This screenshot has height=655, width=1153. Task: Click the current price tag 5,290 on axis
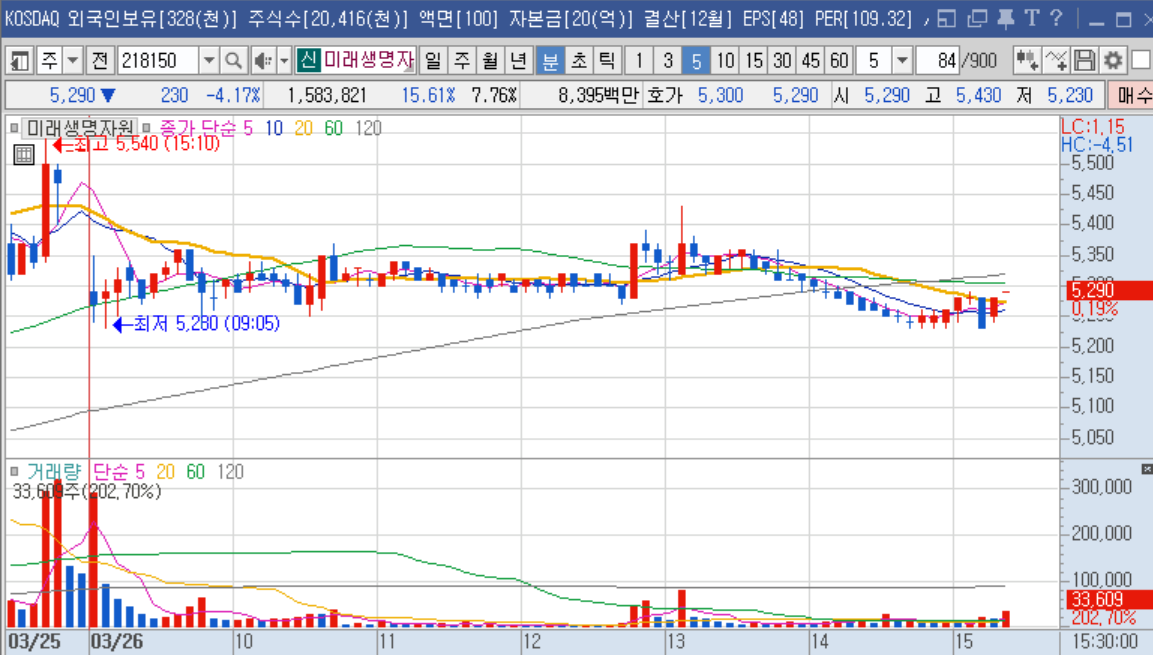[1110, 290]
